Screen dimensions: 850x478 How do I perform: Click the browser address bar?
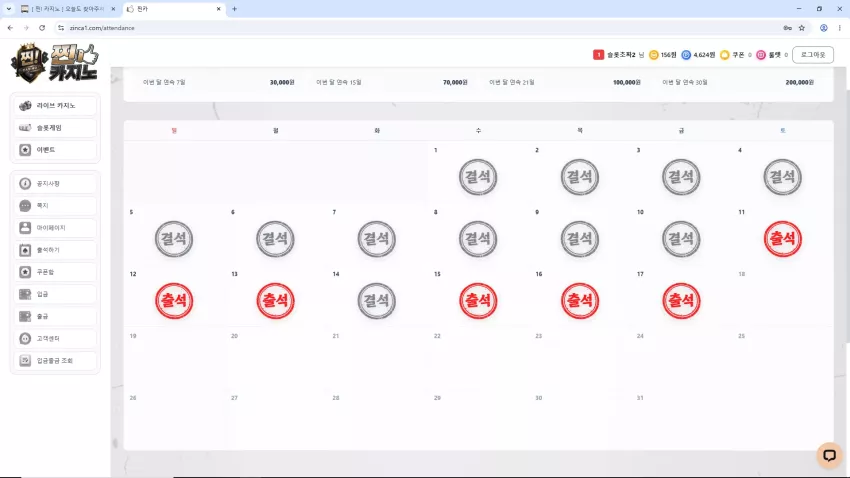tap(417, 28)
